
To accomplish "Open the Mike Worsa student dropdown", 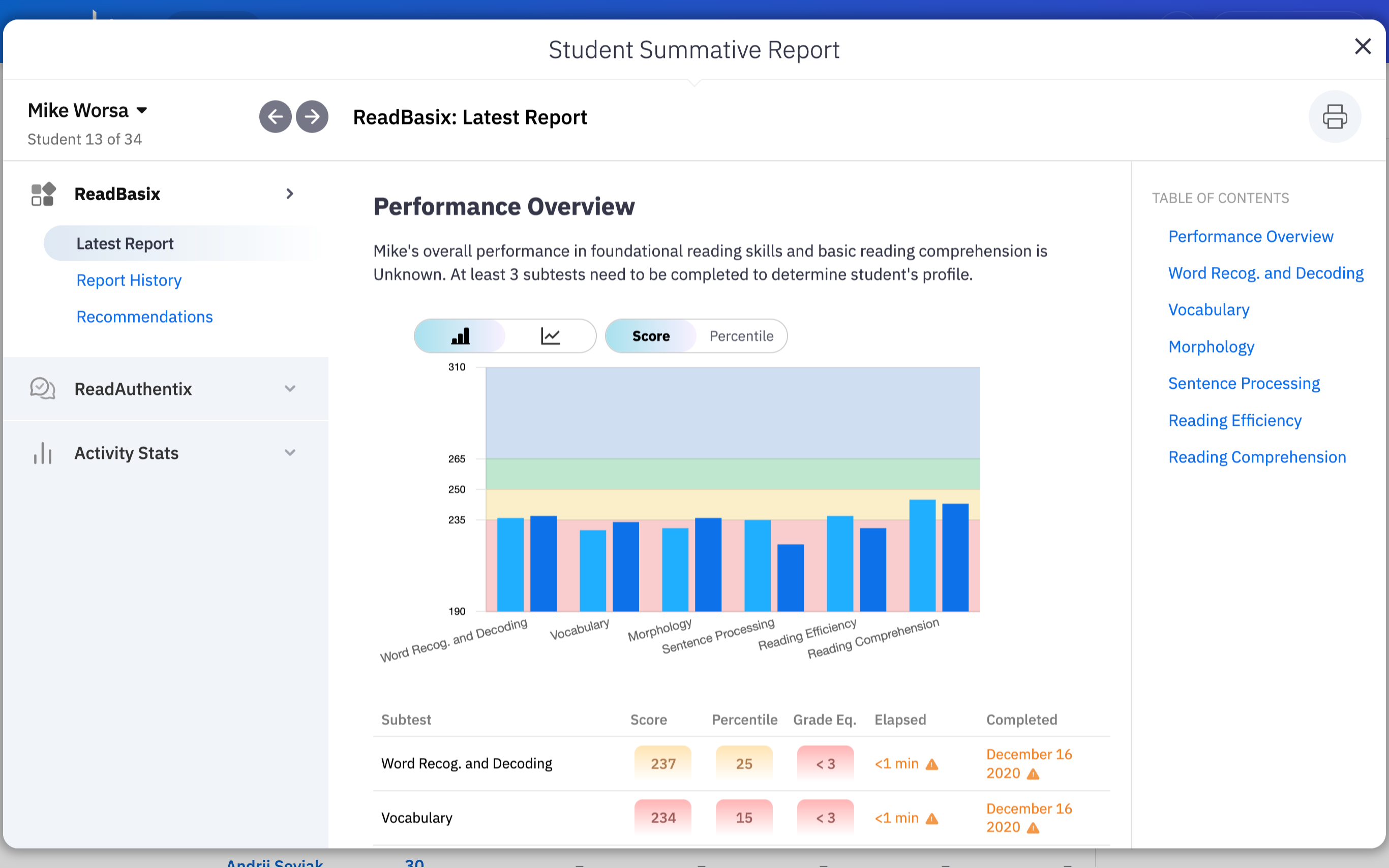I will coord(87,110).
